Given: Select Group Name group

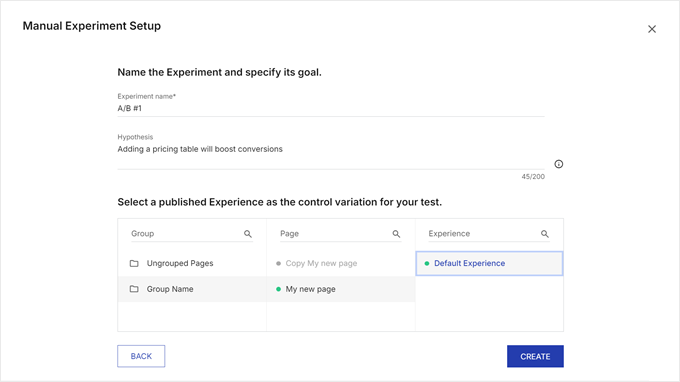Looking at the screenshot, I should 192,289.
